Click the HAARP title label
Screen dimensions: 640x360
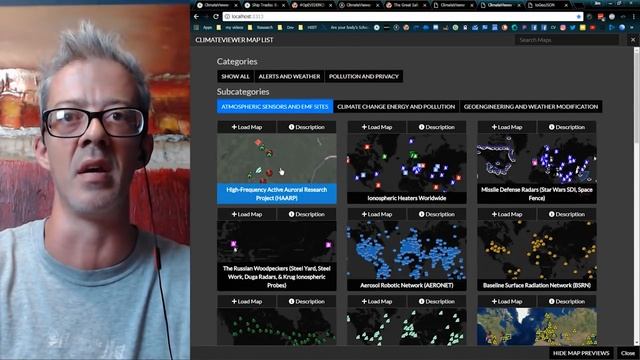click(277, 194)
